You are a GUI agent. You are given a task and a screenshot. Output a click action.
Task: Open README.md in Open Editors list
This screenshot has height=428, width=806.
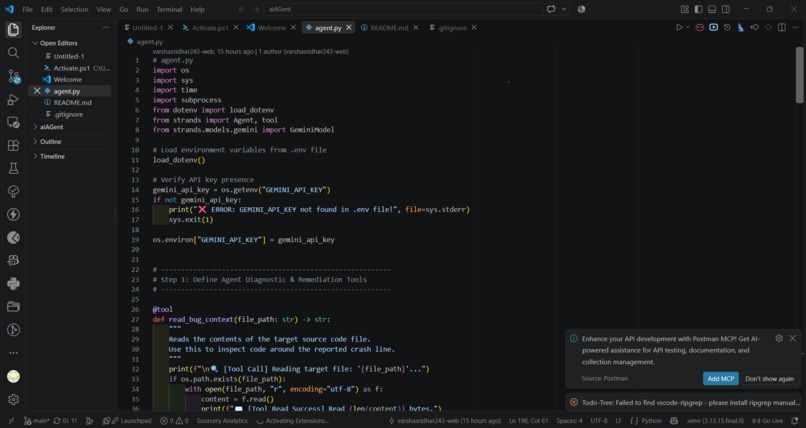click(72, 103)
